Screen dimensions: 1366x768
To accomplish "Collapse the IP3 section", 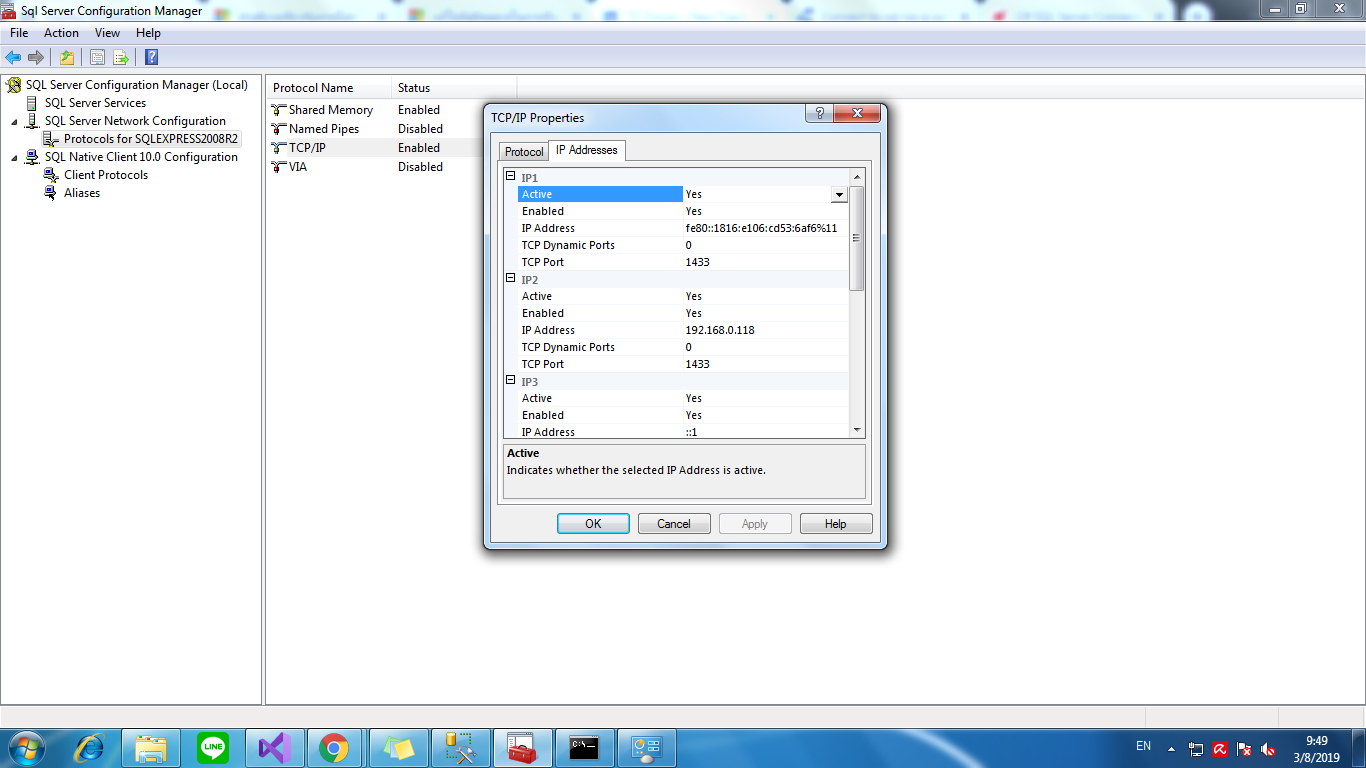I will pos(511,380).
